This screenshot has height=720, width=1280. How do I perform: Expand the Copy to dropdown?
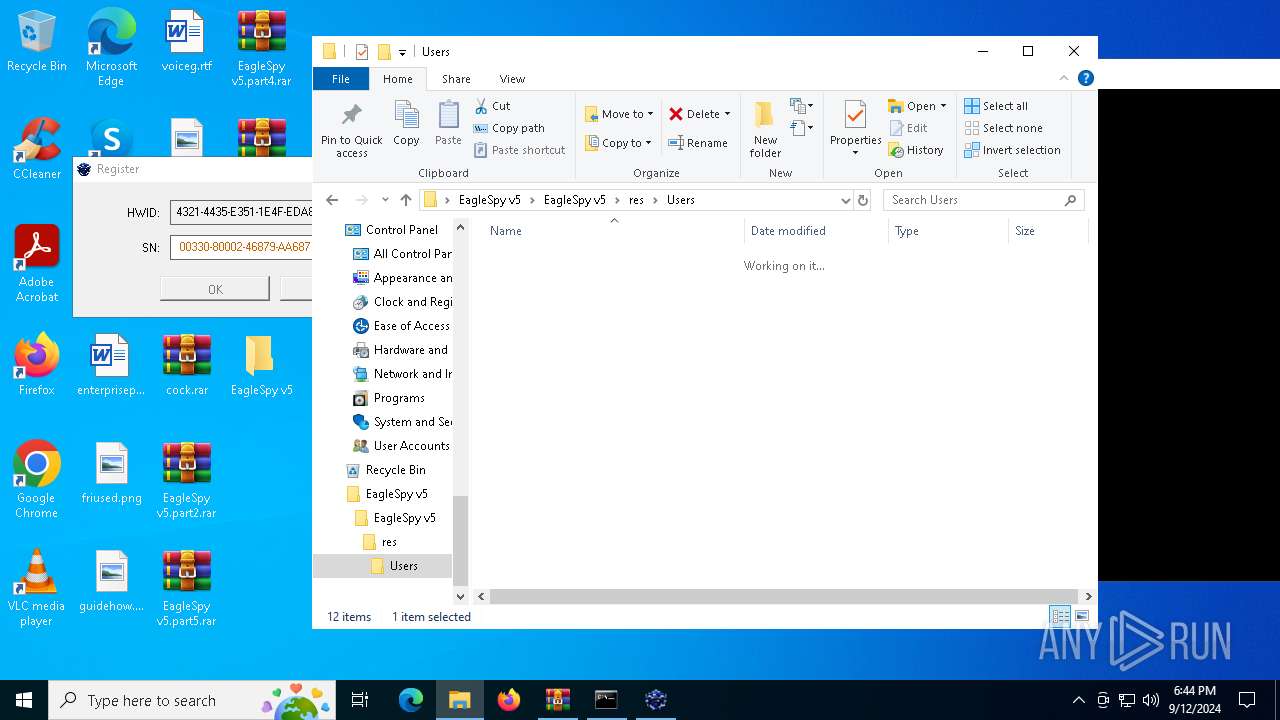click(x=648, y=143)
